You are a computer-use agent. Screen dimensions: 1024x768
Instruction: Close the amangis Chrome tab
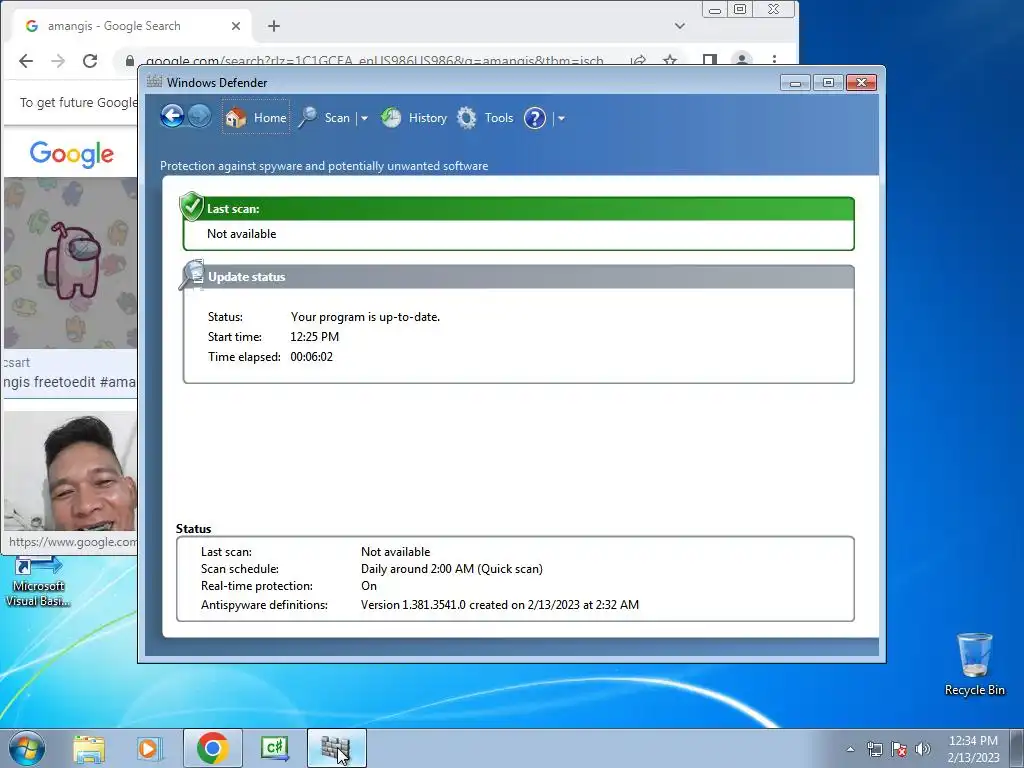click(x=236, y=26)
